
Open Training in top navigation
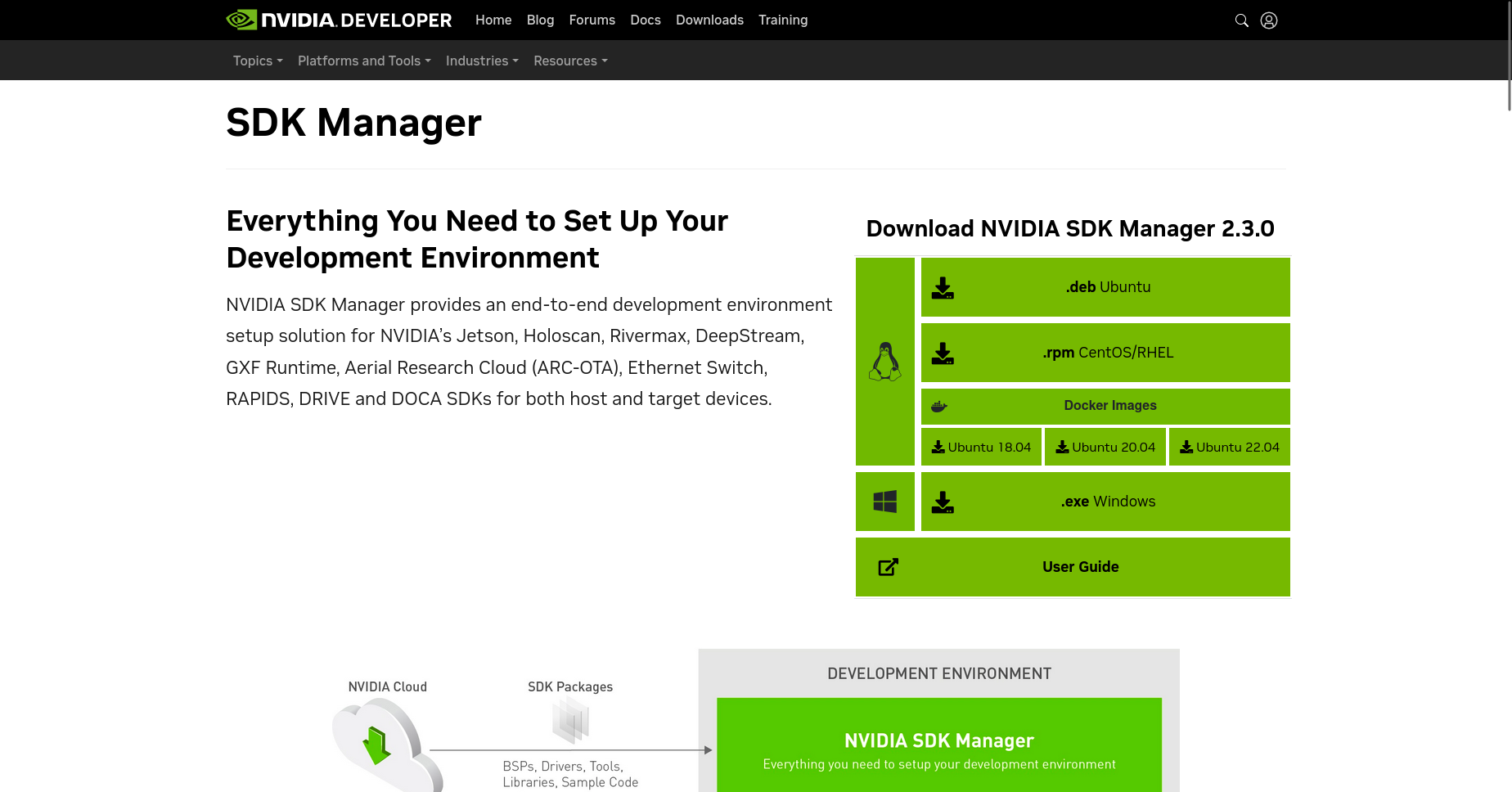pyautogui.click(x=783, y=20)
